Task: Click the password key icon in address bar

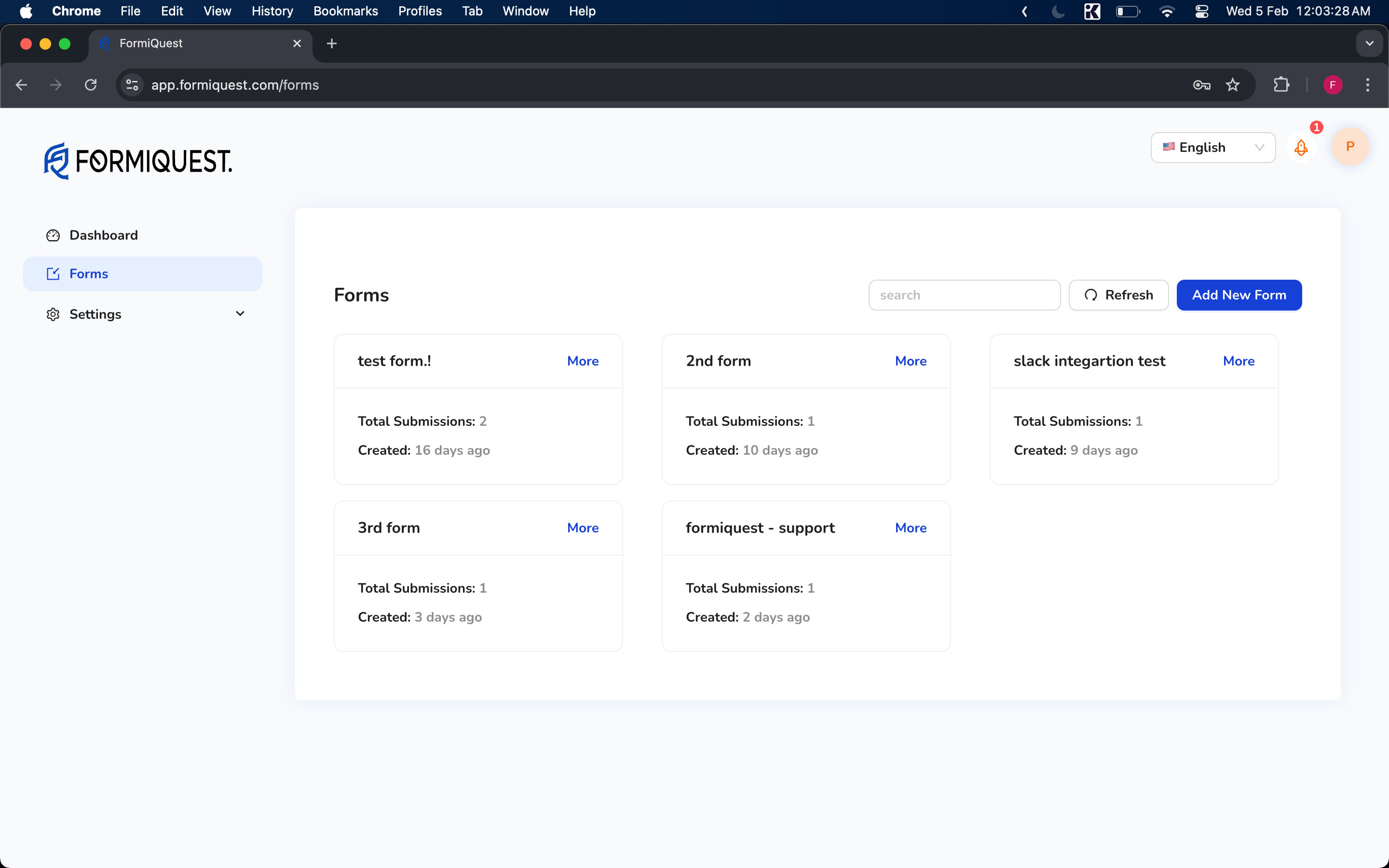Action: click(x=1201, y=85)
